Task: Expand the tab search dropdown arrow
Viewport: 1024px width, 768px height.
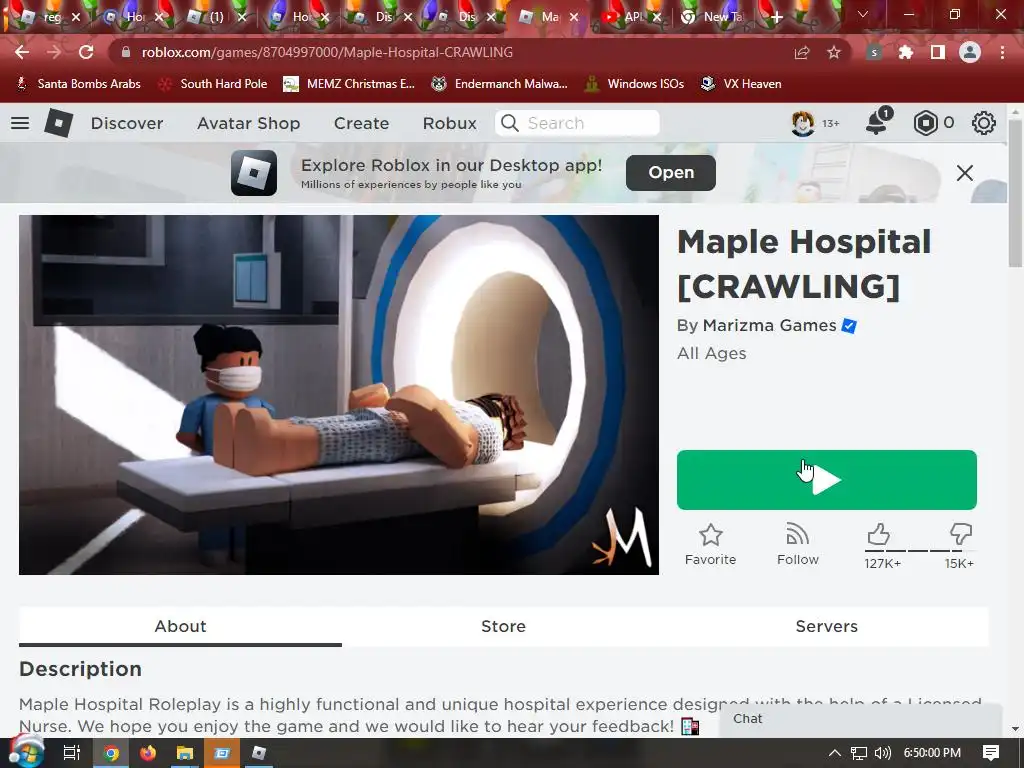Action: coord(863,14)
